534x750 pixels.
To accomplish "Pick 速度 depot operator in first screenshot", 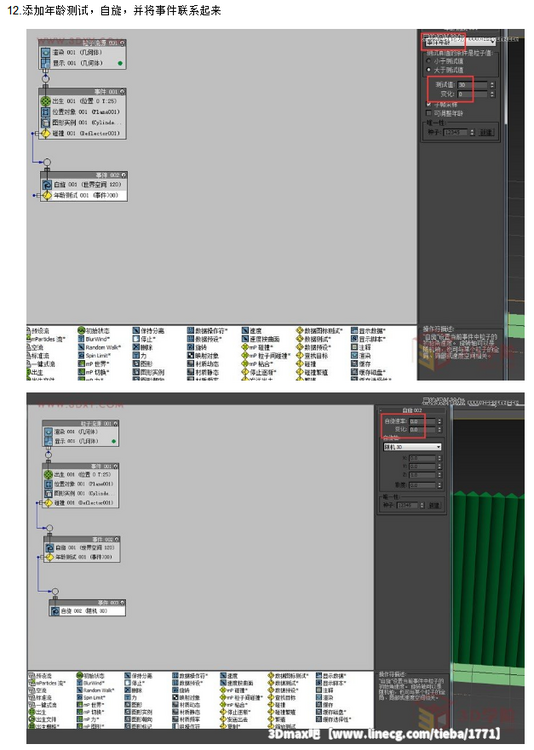I will coord(252,331).
